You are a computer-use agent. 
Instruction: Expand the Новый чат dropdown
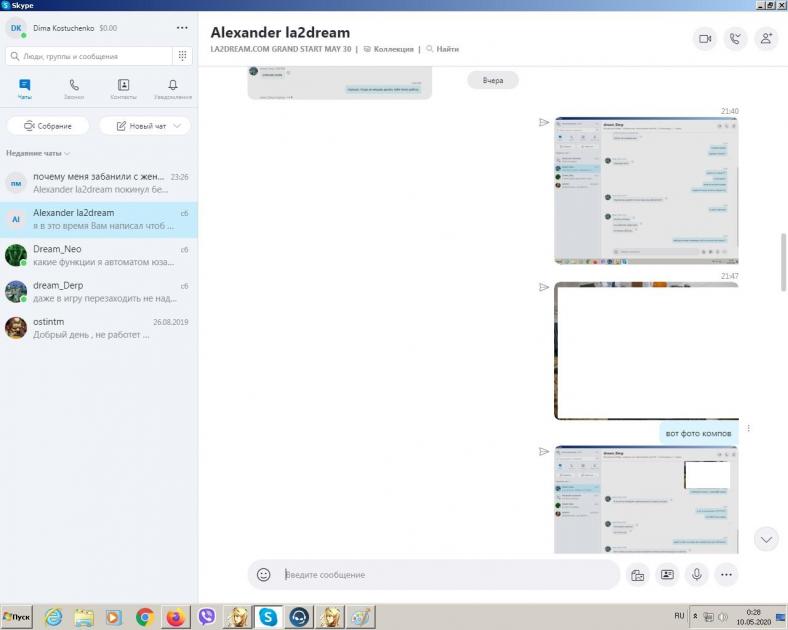pos(177,126)
